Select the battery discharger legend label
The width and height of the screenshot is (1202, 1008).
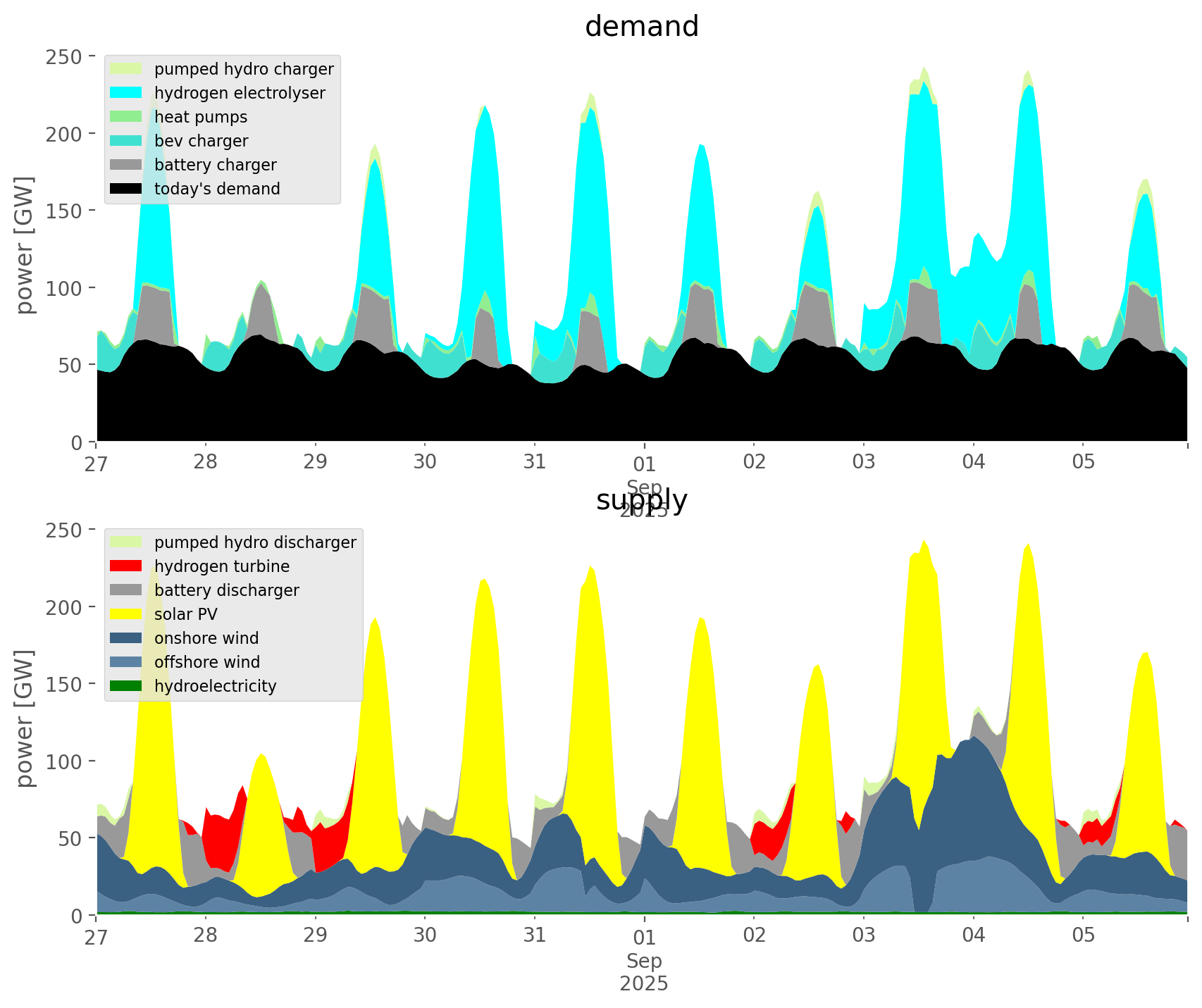226,590
